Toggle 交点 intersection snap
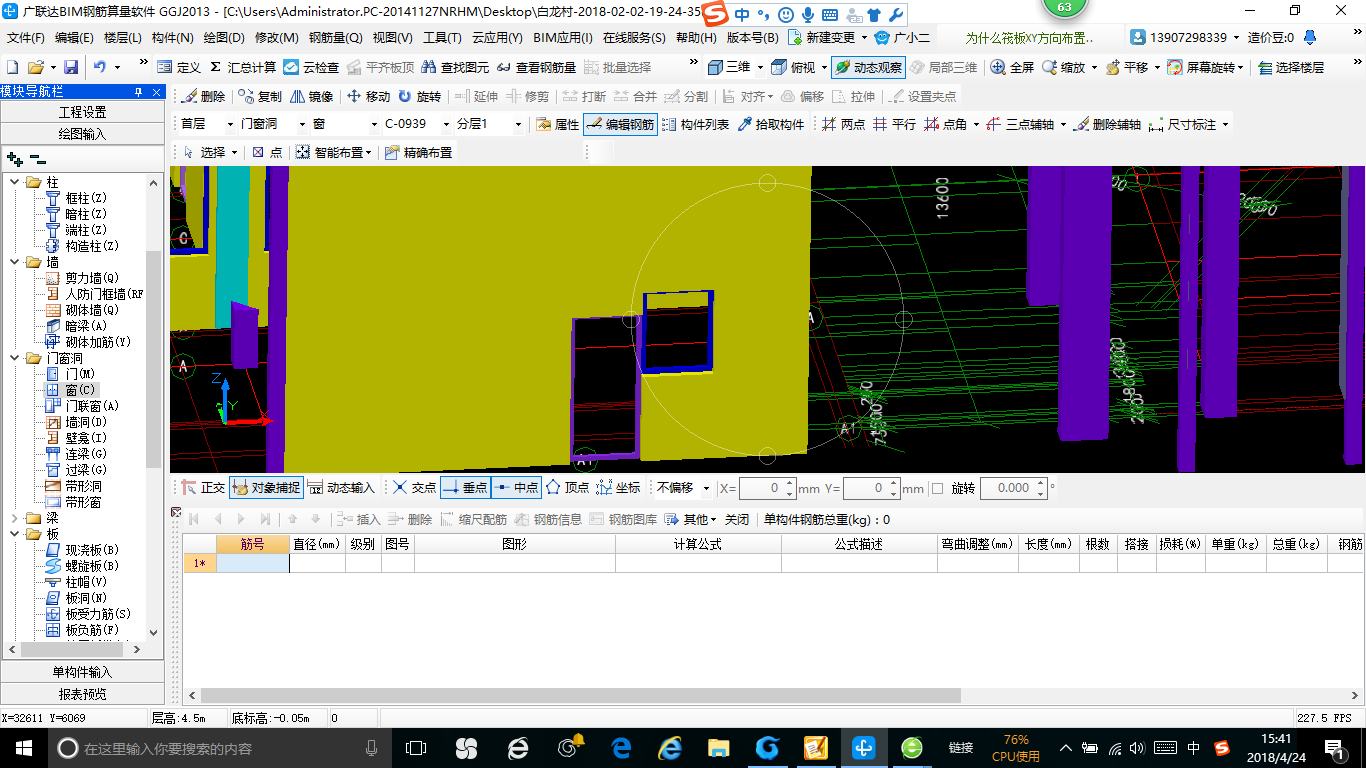The image size is (1366, 768). coord(414,488)
